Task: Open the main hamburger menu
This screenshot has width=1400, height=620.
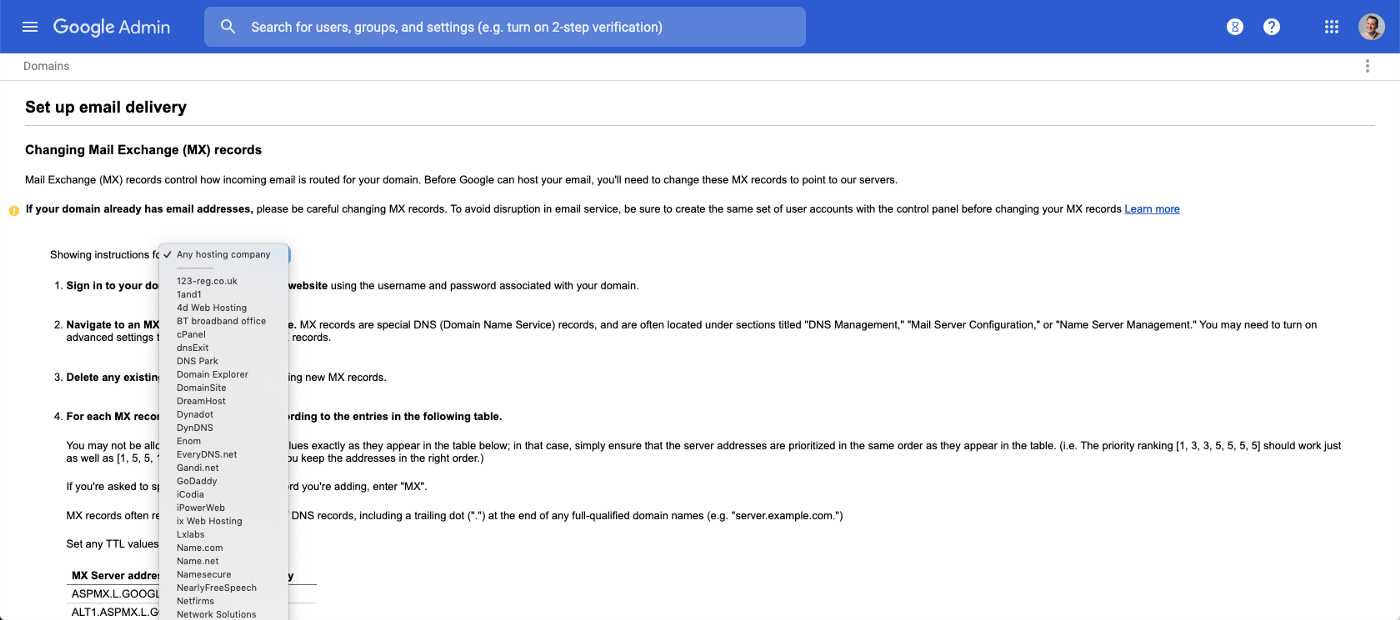Action: (x=30, y=27)
